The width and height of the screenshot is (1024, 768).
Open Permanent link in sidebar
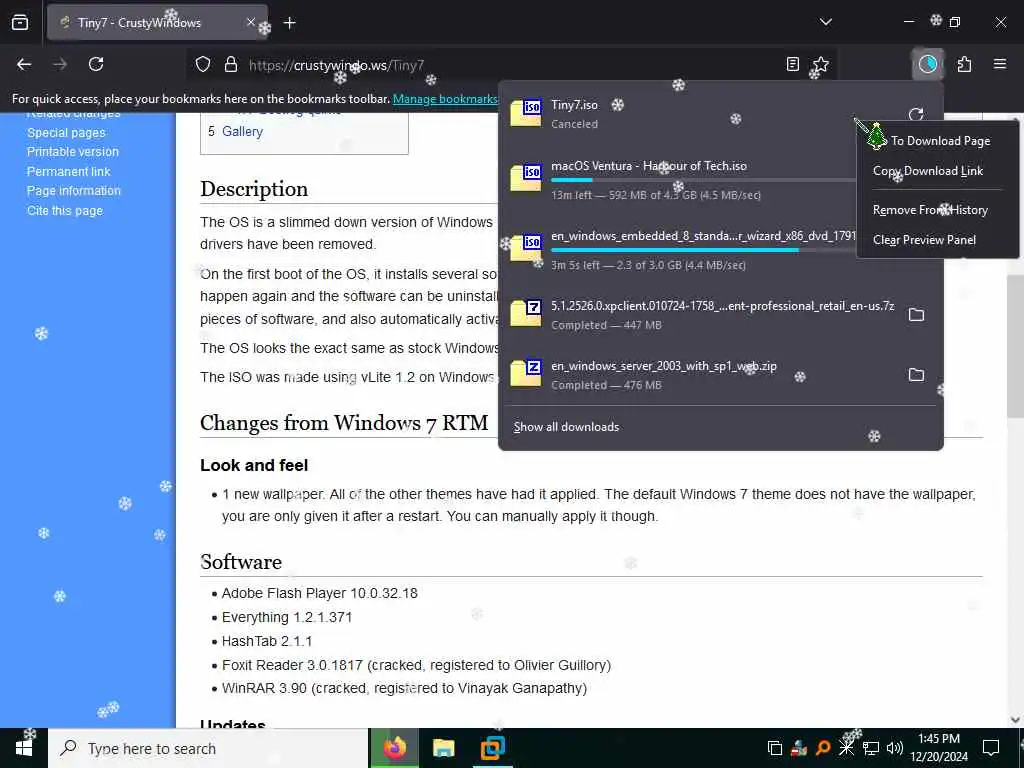[x=69, y=171]
